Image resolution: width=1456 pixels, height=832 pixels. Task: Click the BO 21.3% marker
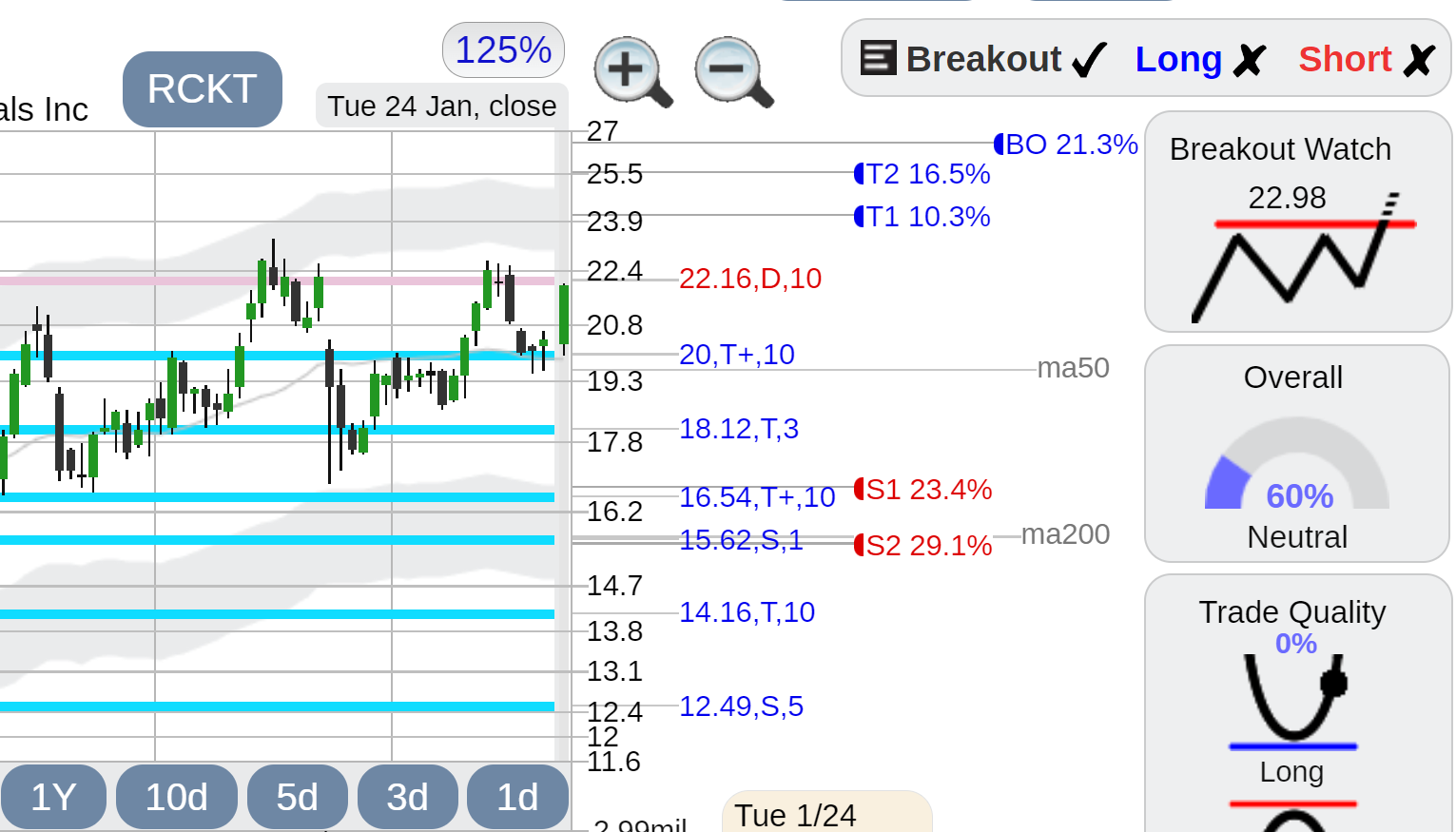[x=1066, y=145]
